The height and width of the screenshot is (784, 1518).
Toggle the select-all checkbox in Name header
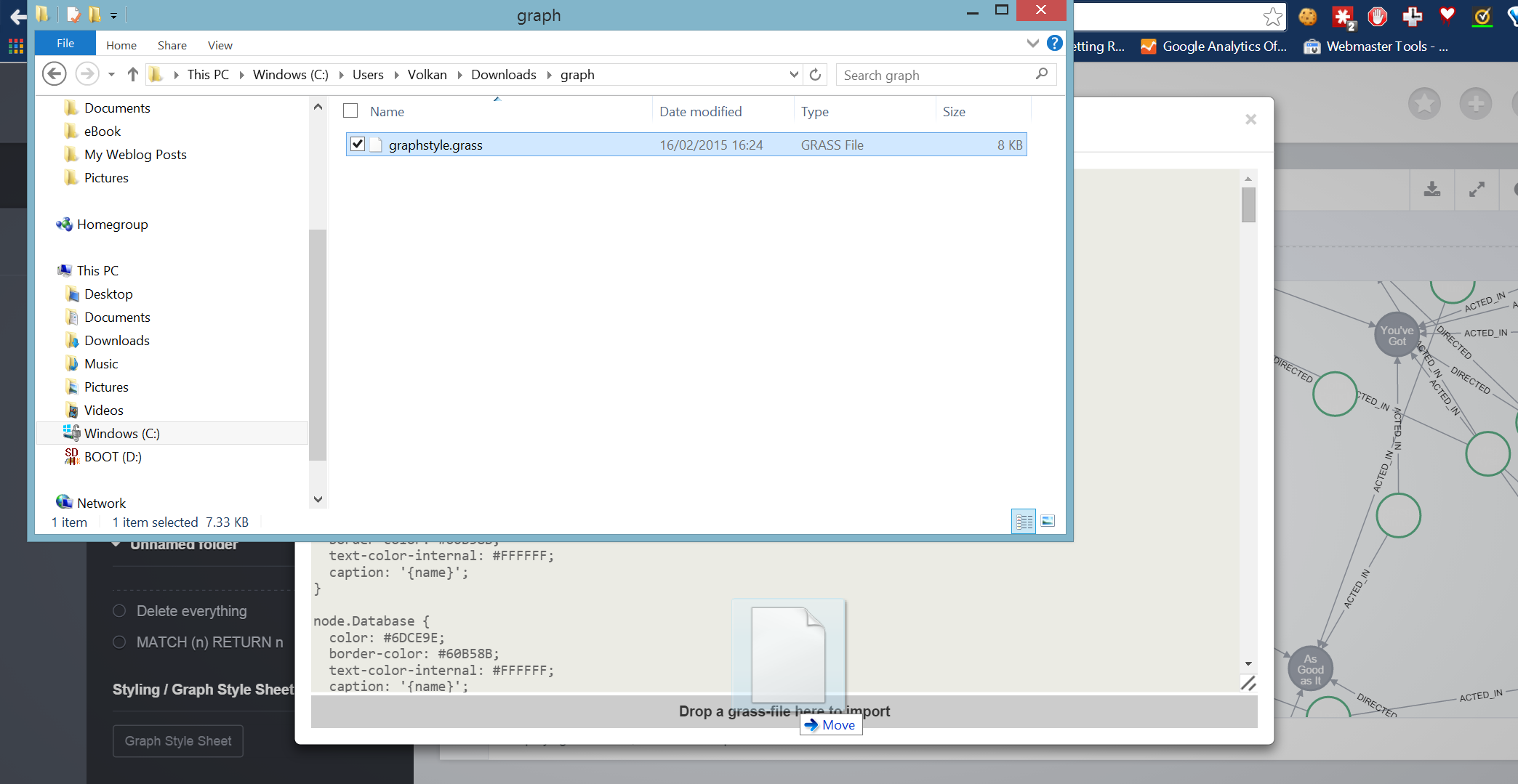tap(350, 110)
